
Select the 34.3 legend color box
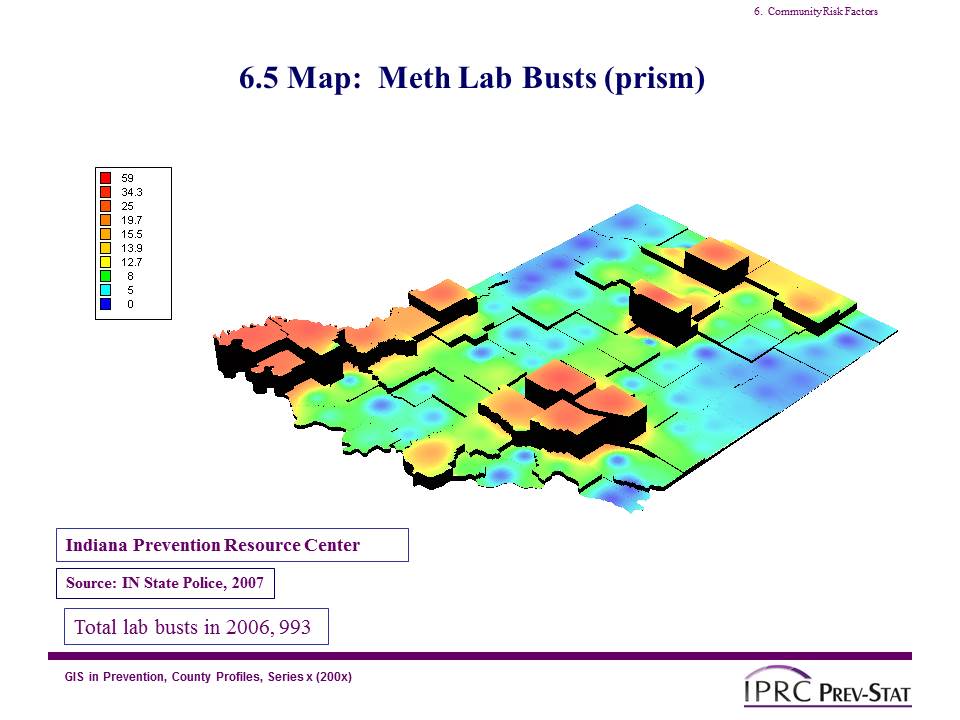pos(105,191)
